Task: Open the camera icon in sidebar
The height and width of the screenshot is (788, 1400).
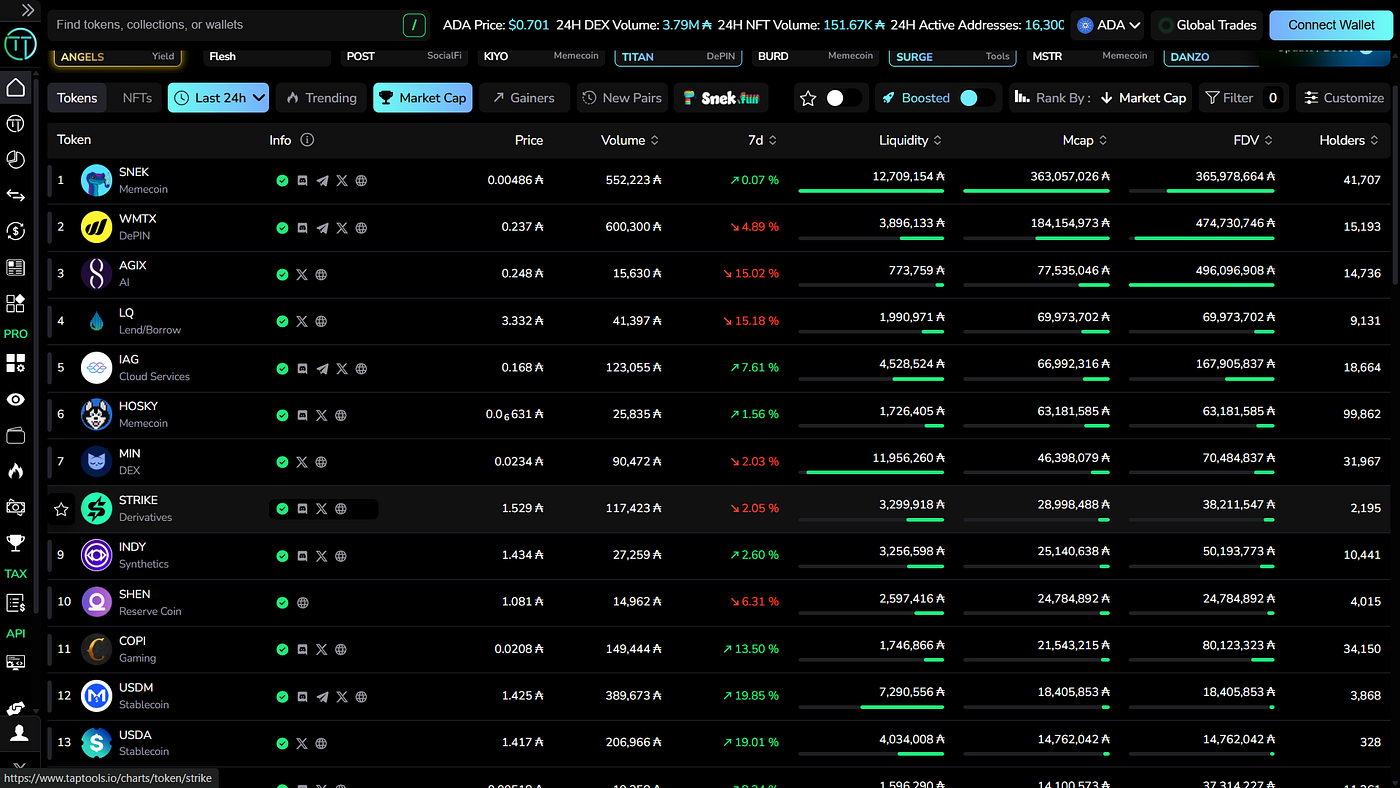Action: pyautogui.click(x=16, y=507)
